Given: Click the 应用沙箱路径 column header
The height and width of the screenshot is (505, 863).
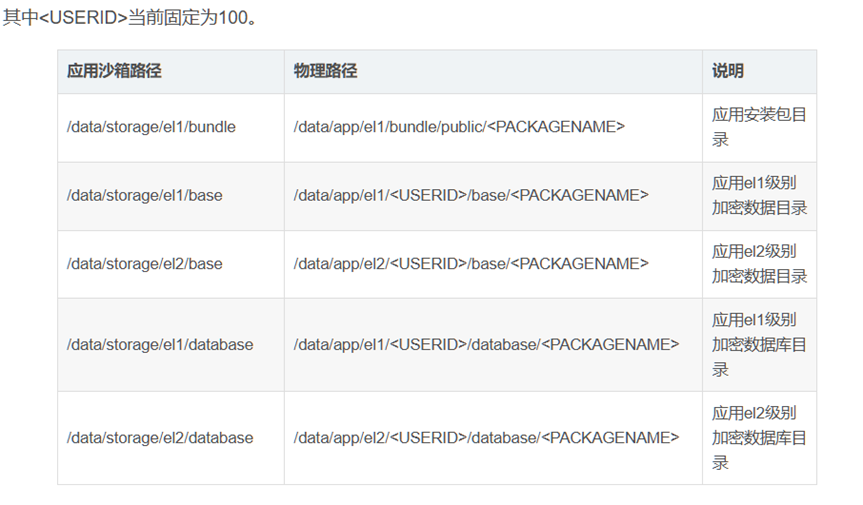Looking at the screenshot, I should tap(114, 71).
